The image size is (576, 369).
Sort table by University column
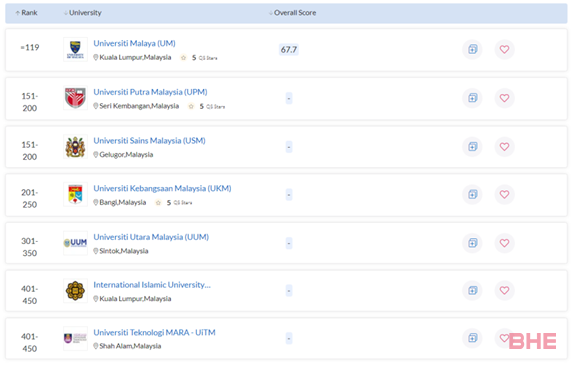click(x=83, y=13)
